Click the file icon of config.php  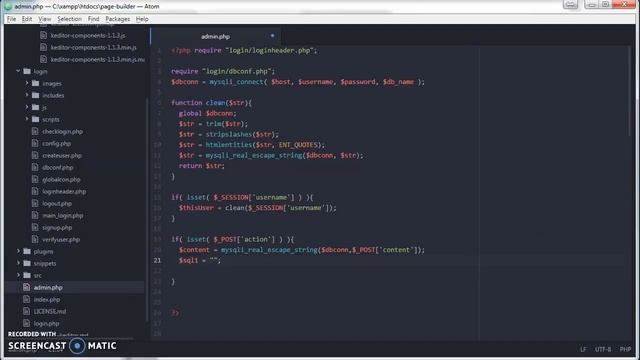[x=35, y=143]
